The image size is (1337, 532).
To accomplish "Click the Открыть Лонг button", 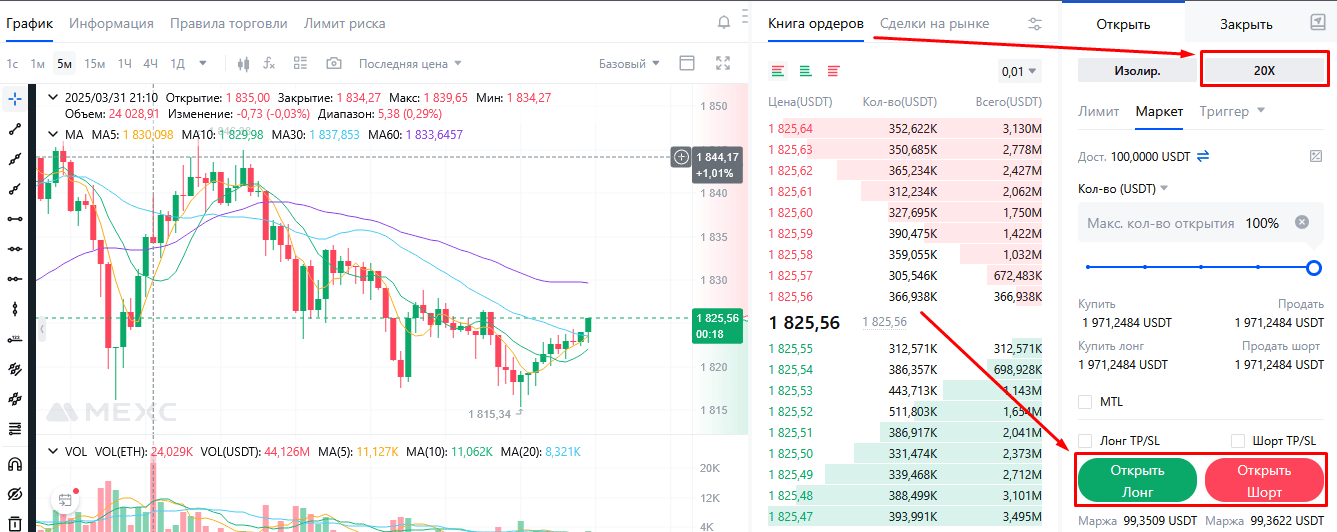I will click(x=1137, y=480).
